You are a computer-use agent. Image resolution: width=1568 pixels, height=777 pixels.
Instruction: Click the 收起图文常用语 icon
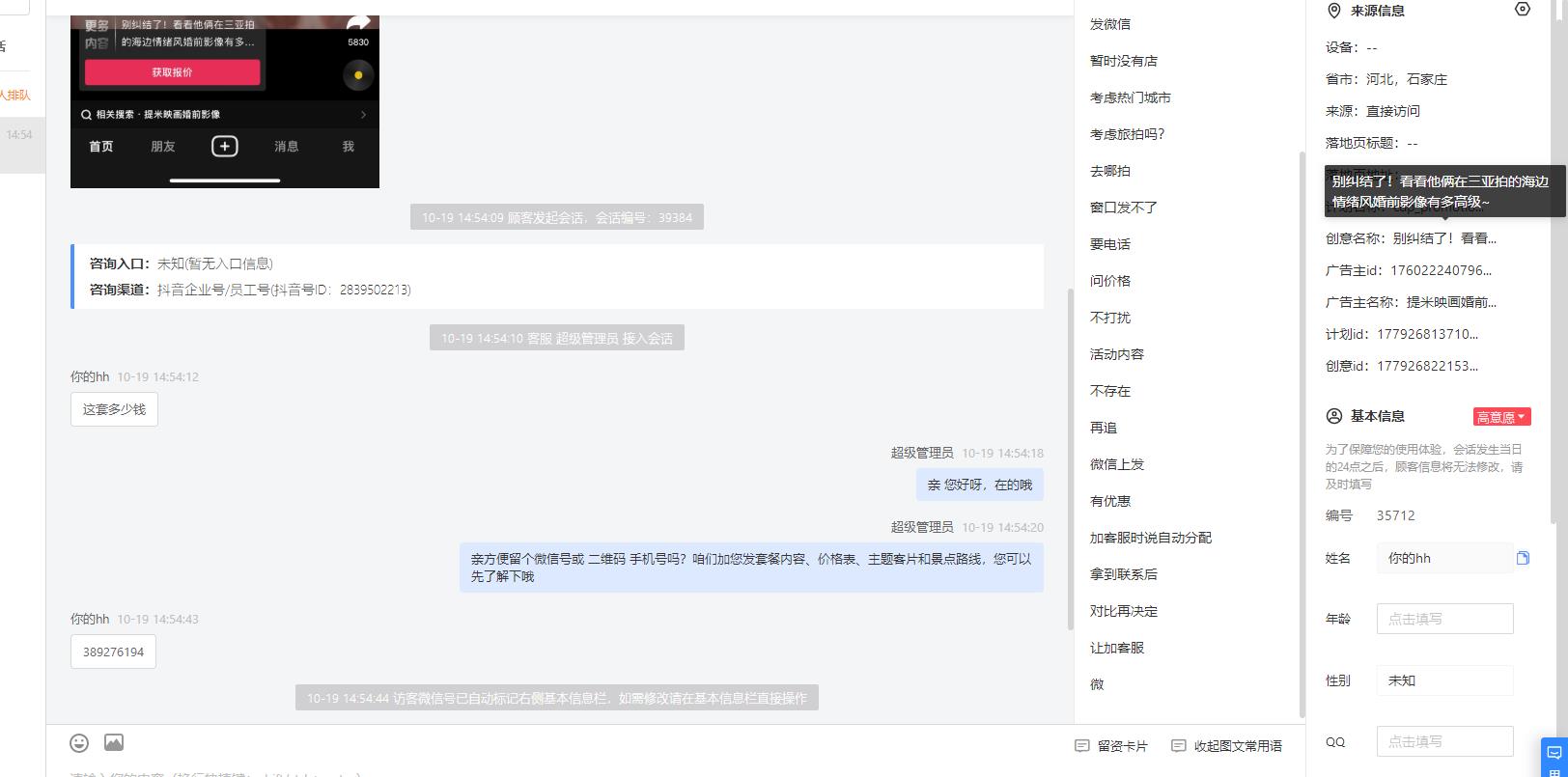coord(1179,746)
